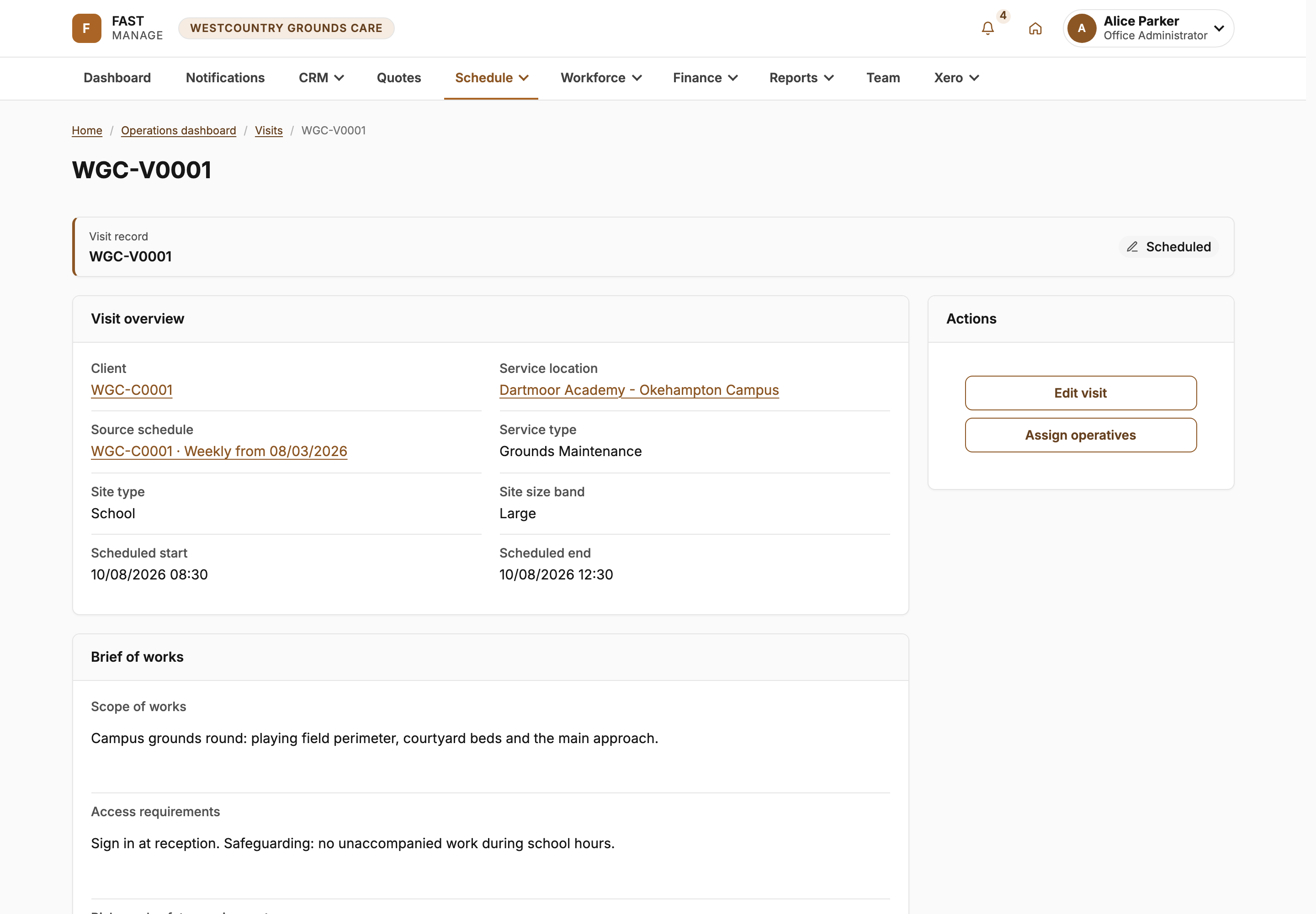The image size is (1316, 914).
Task: Click the WGC-V0001 page heading
Action: point(142,170)
